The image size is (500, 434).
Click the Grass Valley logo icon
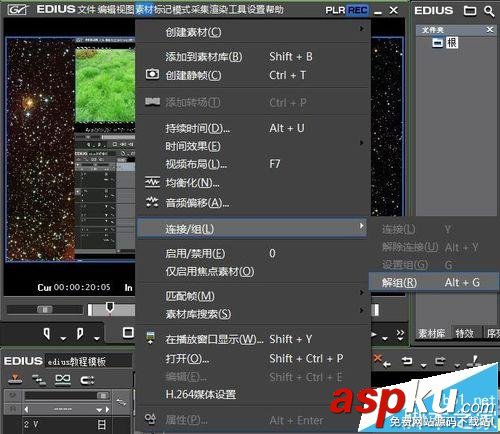pyautogui.click(x=18, y=10)
